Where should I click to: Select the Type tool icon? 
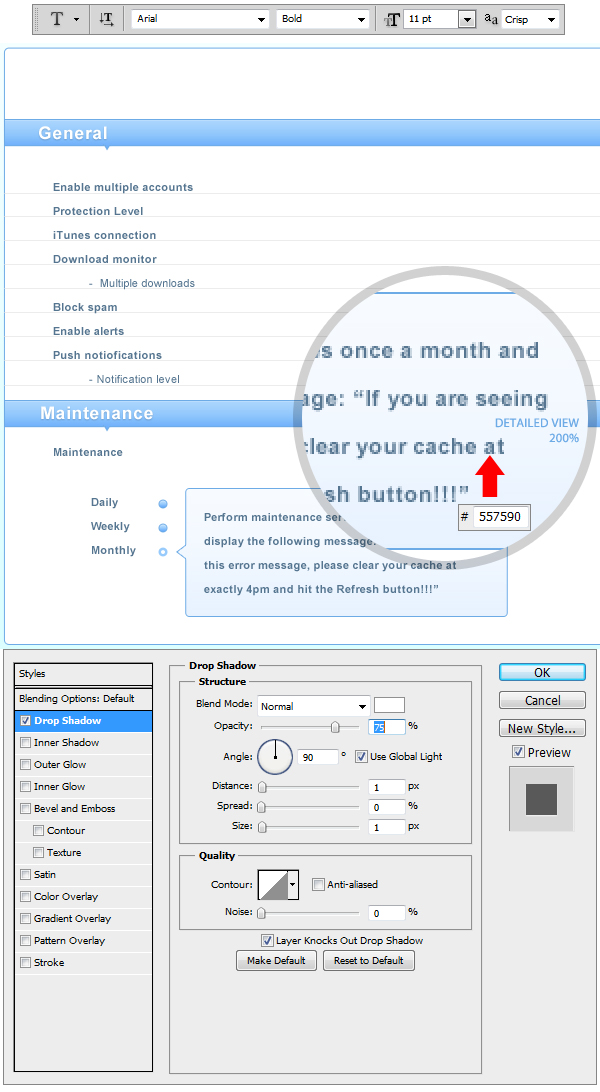tap(57, 19)
